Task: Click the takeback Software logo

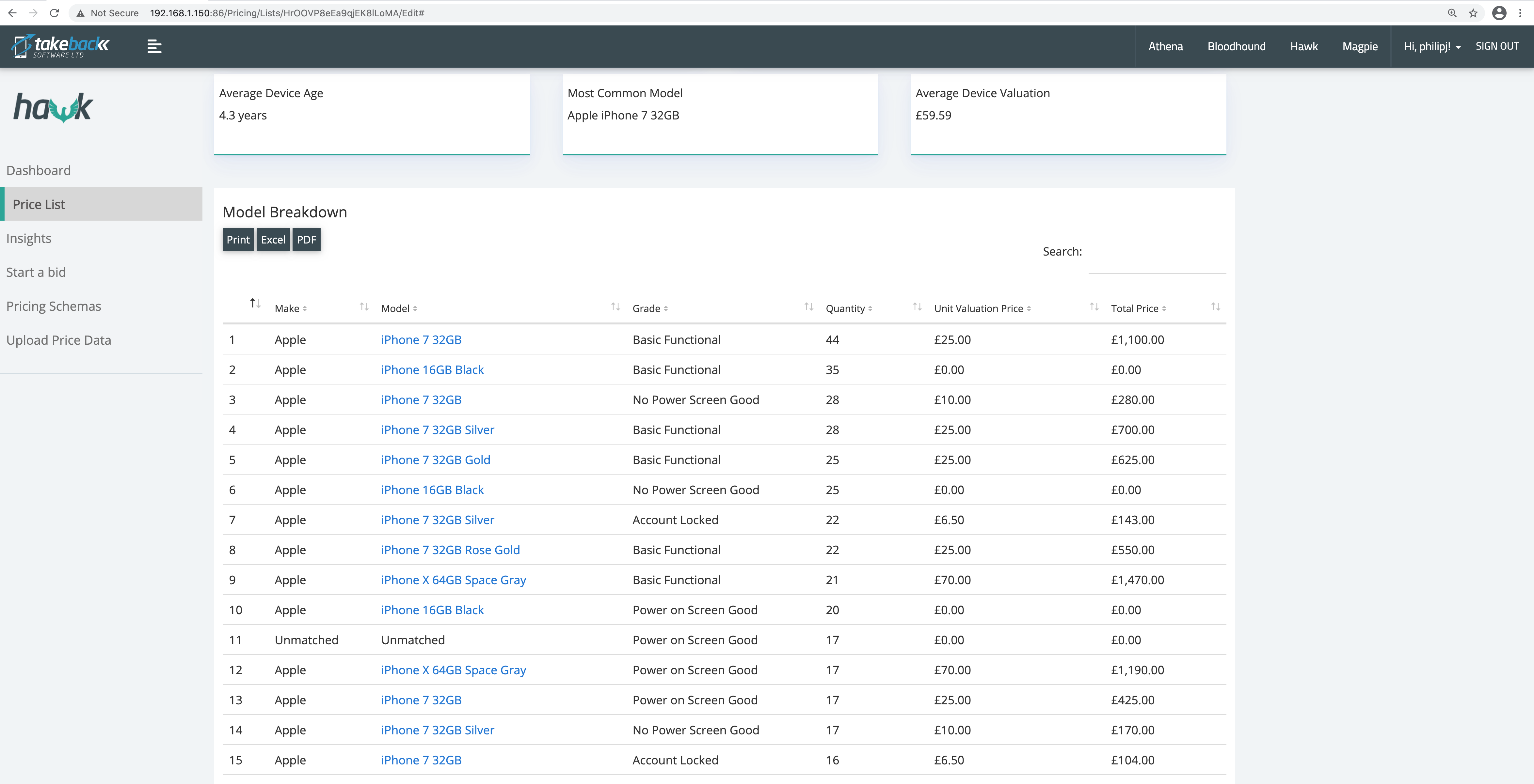Action: point(60,46)
